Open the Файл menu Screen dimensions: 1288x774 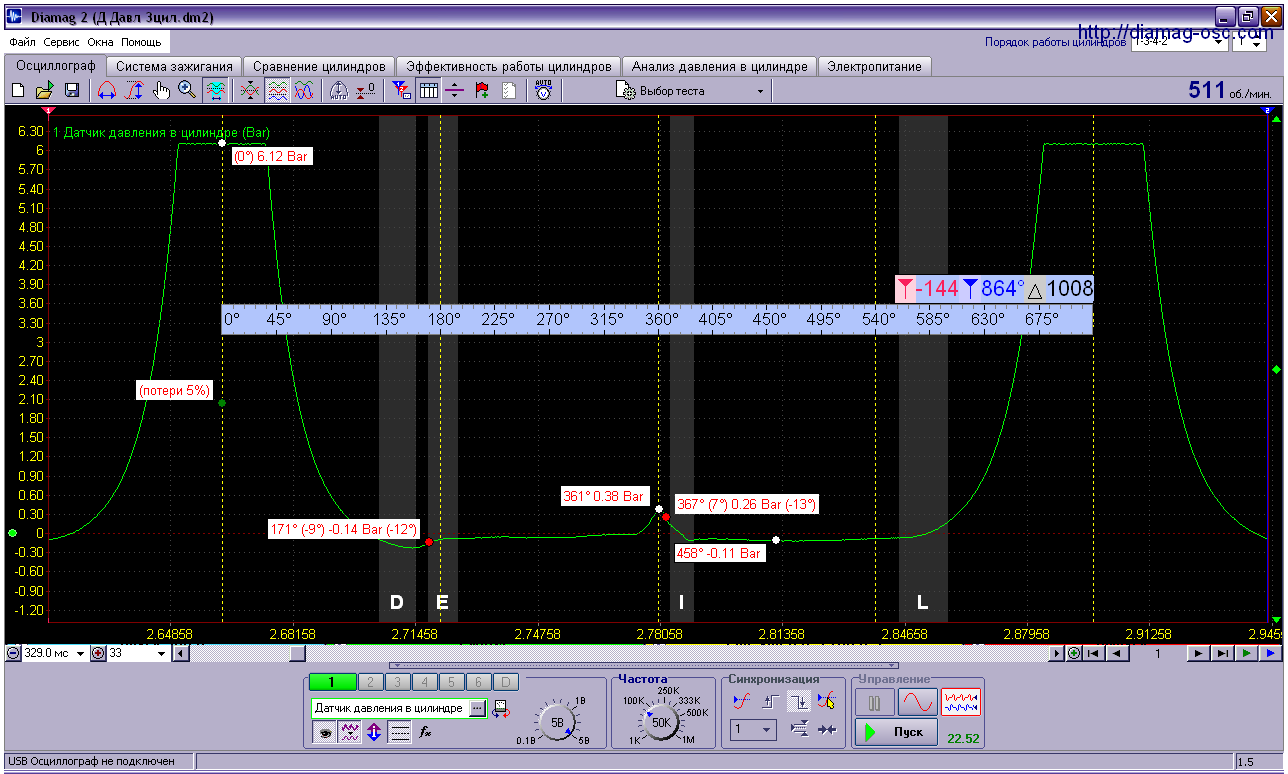pos(22,43)
